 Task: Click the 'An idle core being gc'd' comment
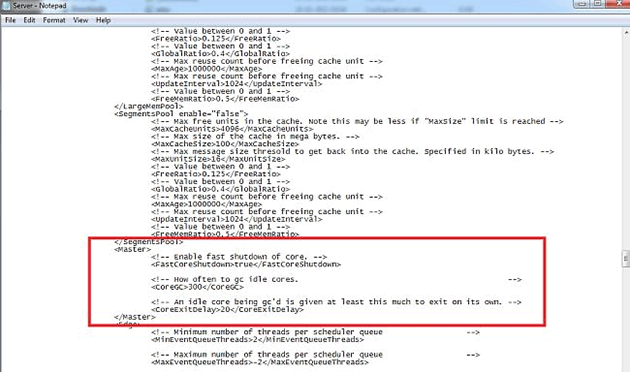pos(336,302)
